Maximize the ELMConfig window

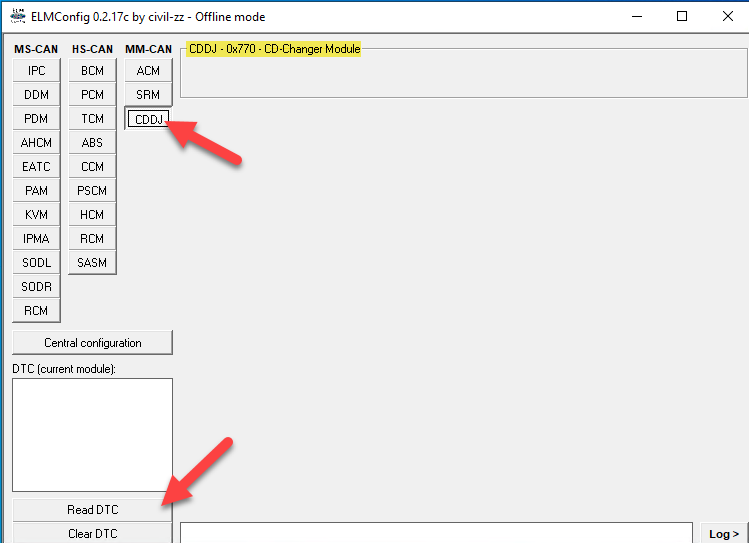click(681, 16)
